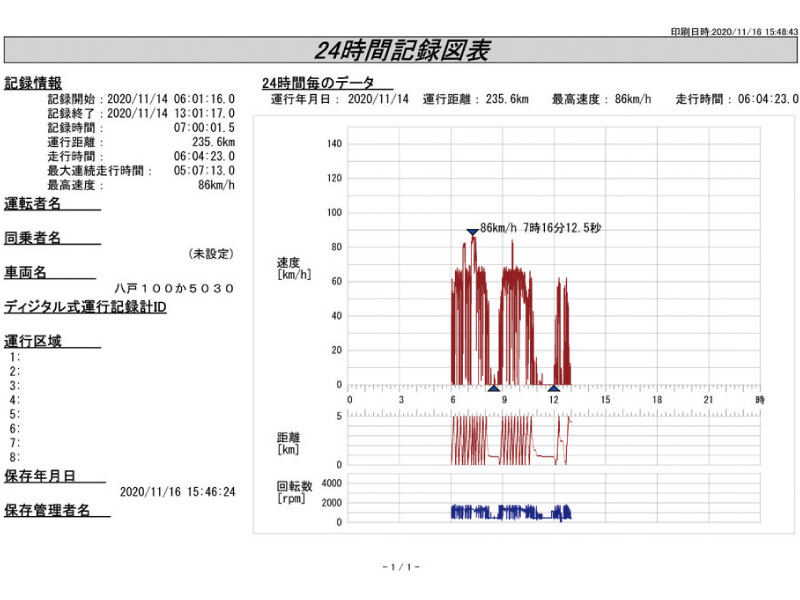Select the ディジタル式運行記録計ID heading
Screen dimensions: 800x600
pyautogui.click(x=85, y=307)
